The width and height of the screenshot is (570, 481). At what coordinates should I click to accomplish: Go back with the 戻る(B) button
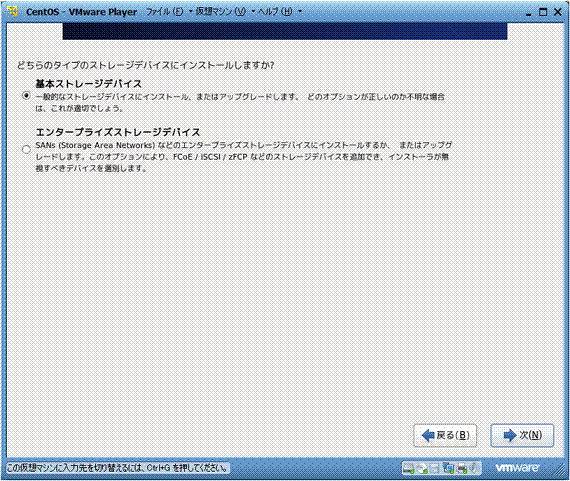pyautogui.click(x=445, y=435)
